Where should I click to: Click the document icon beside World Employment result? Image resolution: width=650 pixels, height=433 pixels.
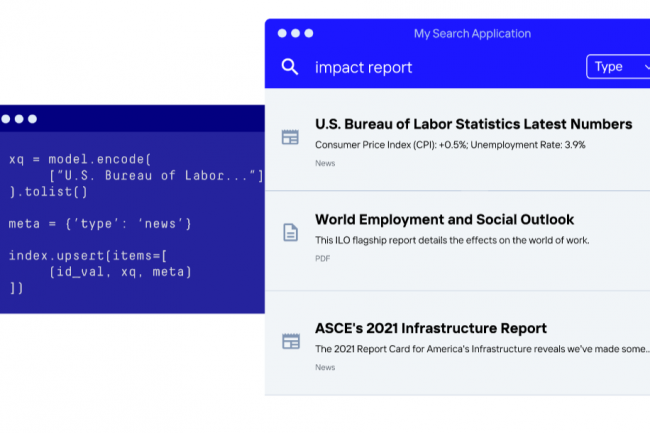coord(291,232)
